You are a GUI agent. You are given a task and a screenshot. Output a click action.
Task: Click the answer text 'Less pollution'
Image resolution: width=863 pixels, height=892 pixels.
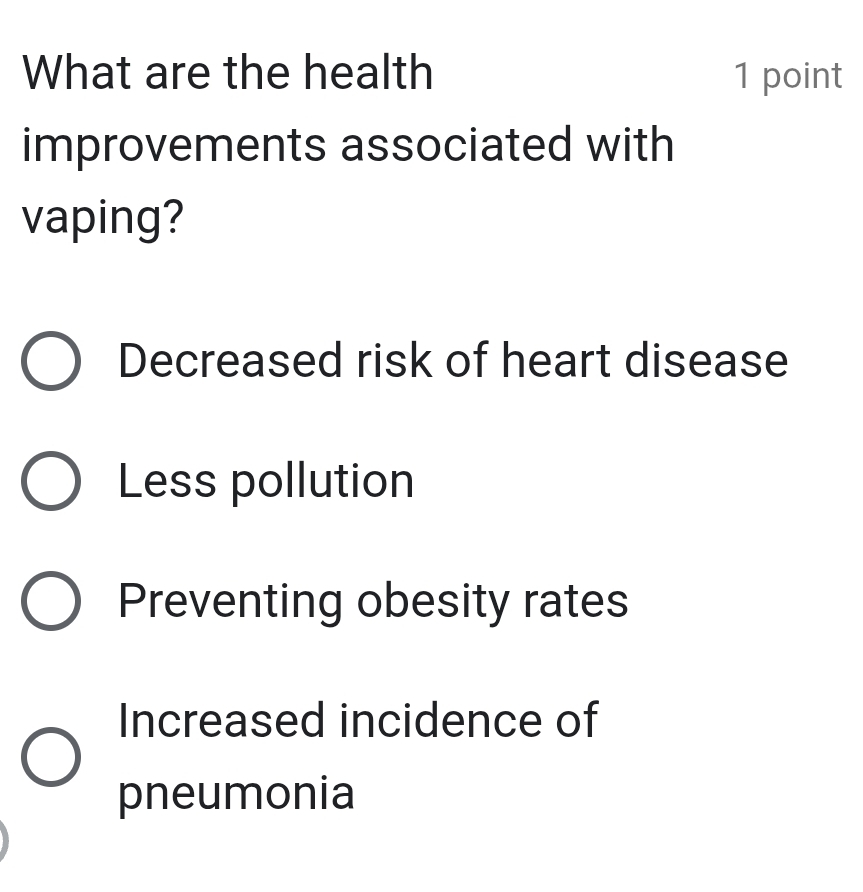coord(266,482)
